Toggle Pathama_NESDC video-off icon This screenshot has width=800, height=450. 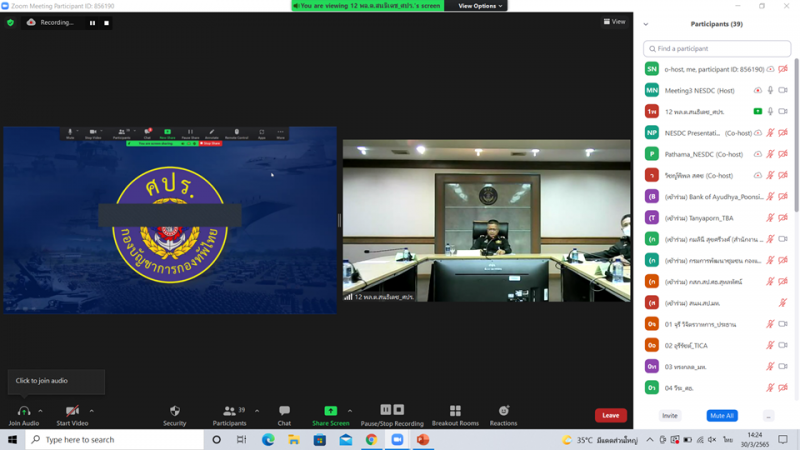pyautogui.click(x=783, y=154)
